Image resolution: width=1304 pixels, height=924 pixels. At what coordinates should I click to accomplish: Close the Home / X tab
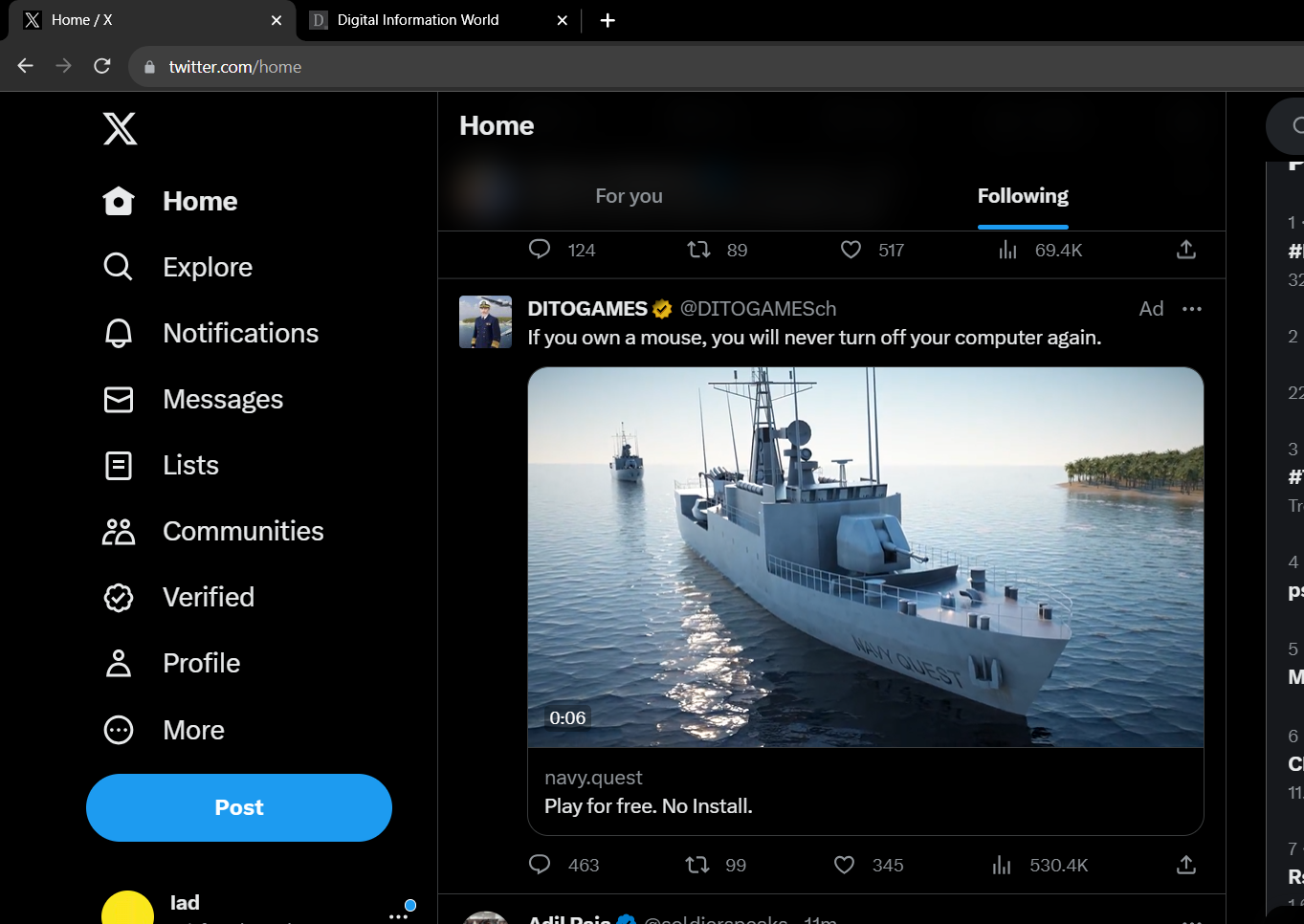click(276, 20)
